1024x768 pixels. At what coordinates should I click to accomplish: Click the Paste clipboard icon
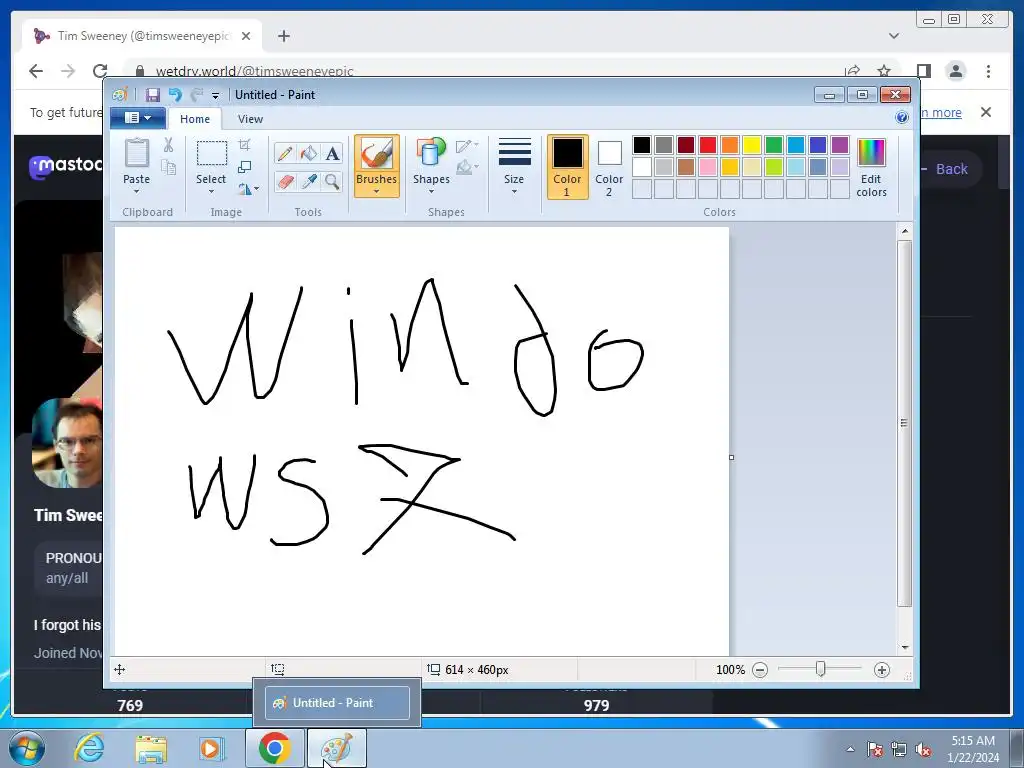136,153
